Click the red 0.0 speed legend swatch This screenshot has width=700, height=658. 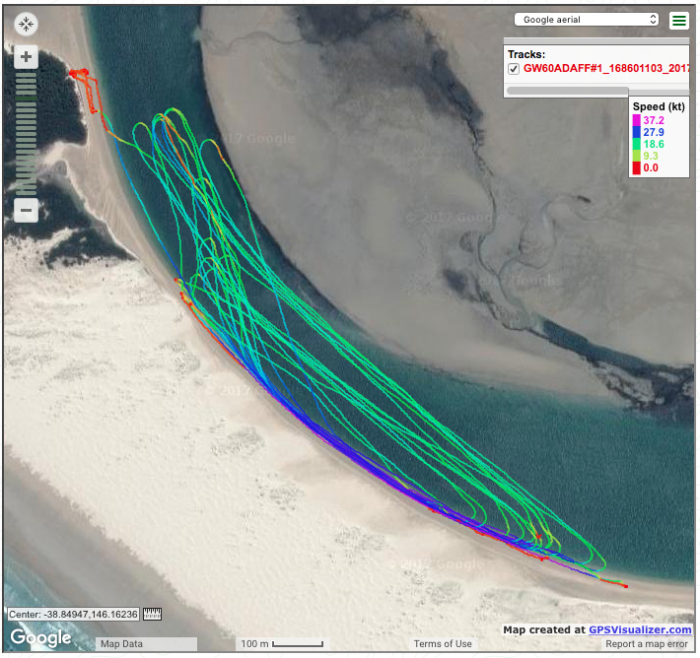click(x=636, y=168)
